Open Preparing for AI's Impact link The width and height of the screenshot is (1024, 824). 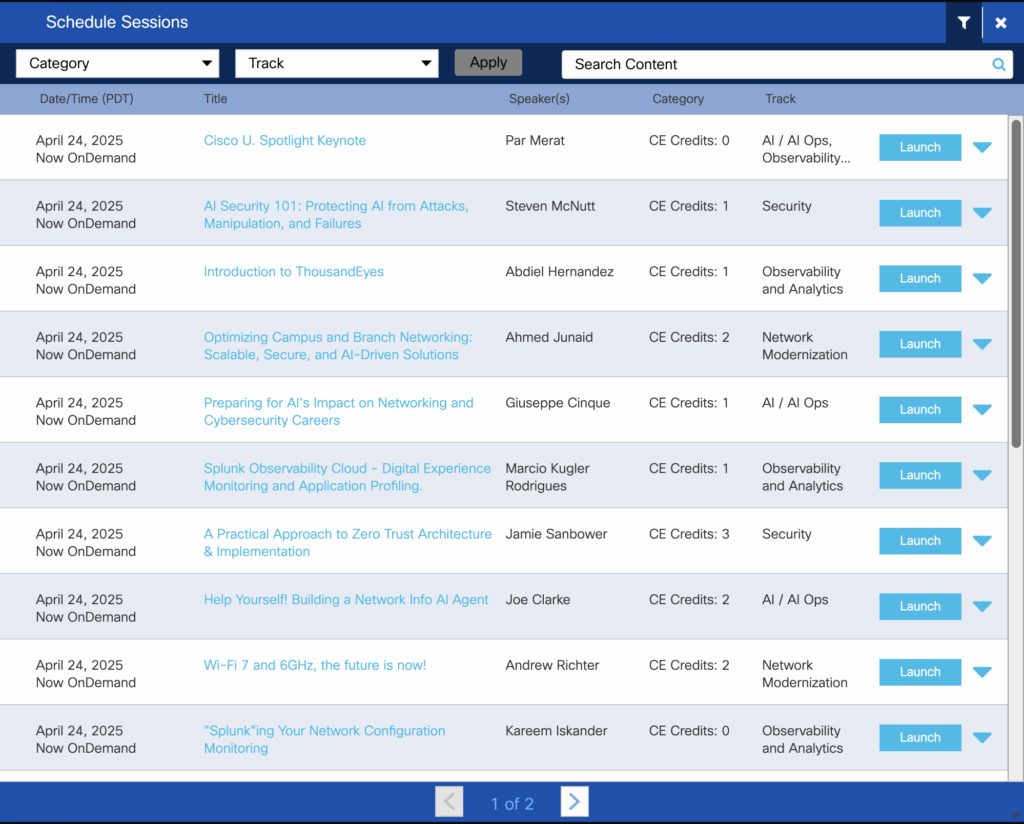click(x=338, y=411)
